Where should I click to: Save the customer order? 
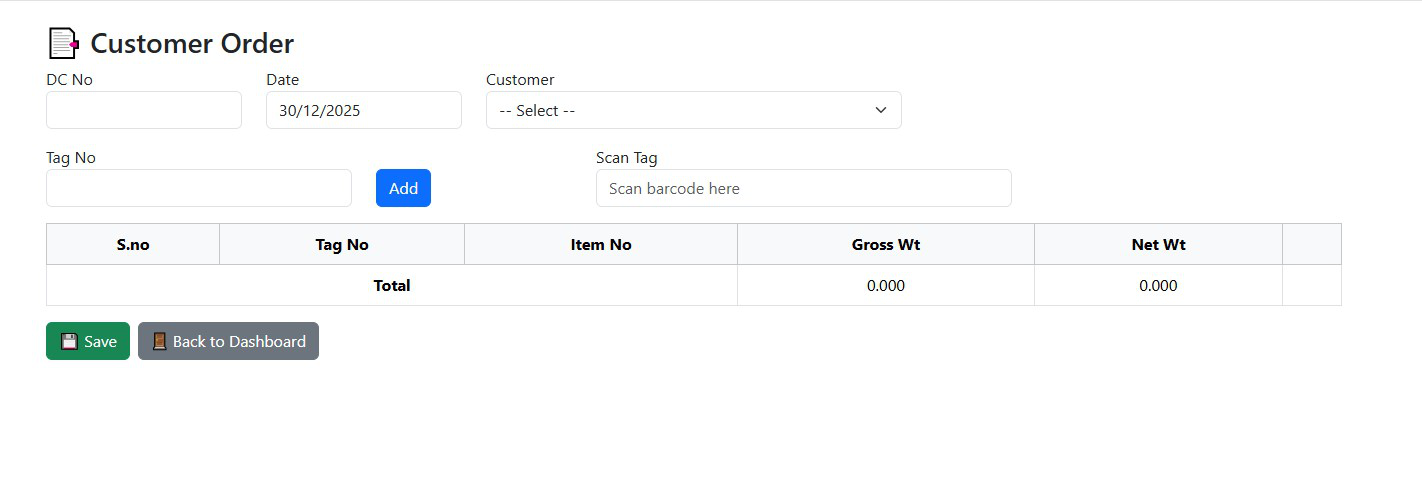88,341
